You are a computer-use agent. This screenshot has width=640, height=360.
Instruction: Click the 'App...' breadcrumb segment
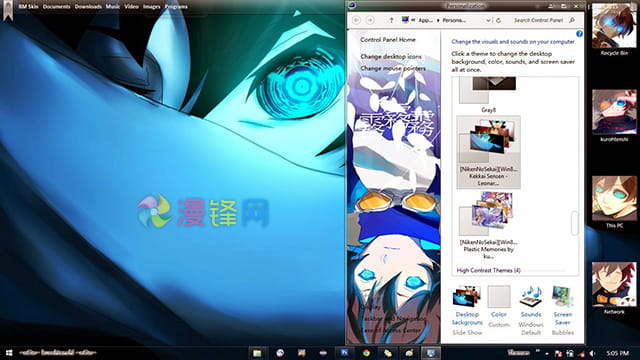426,20
